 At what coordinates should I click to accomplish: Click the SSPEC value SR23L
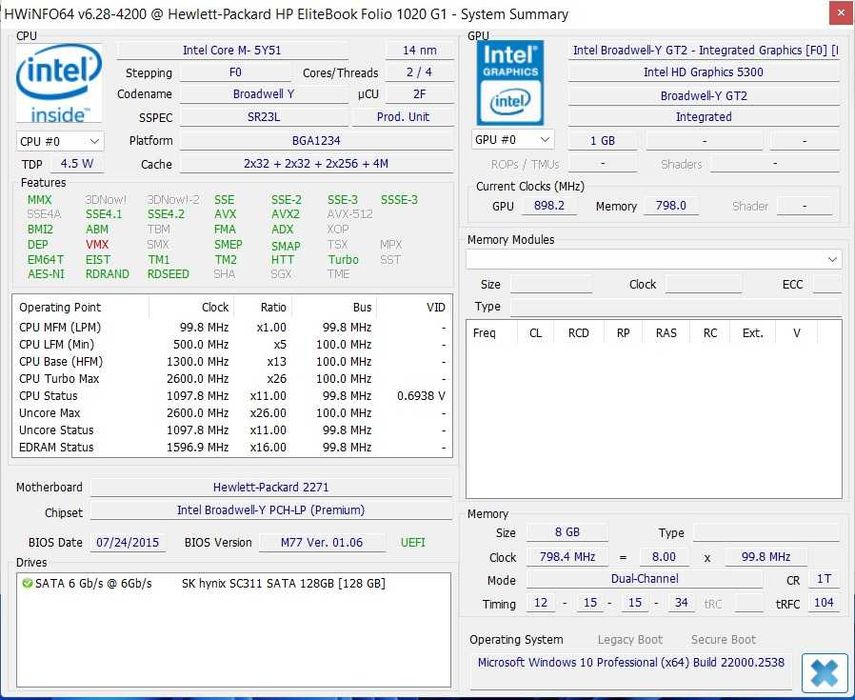click(x=263, y=117)
